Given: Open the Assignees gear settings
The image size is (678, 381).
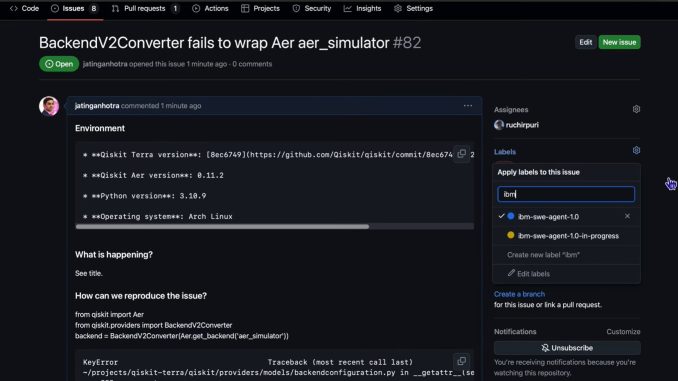Looking at the screenshot, I should tap(636, 109).
